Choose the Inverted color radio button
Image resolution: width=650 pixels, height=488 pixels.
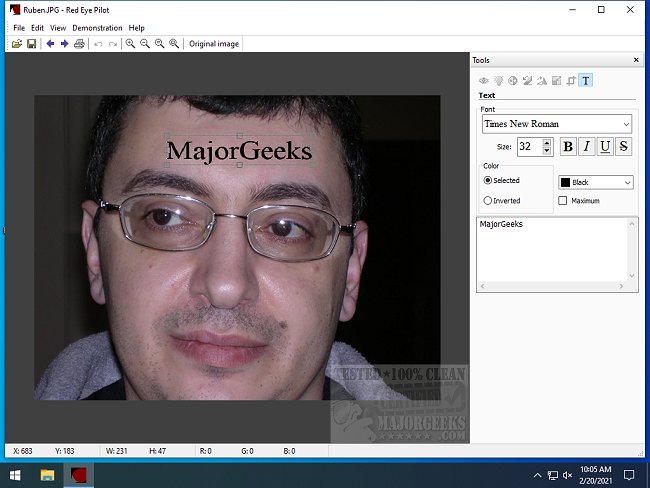(488, 201)
